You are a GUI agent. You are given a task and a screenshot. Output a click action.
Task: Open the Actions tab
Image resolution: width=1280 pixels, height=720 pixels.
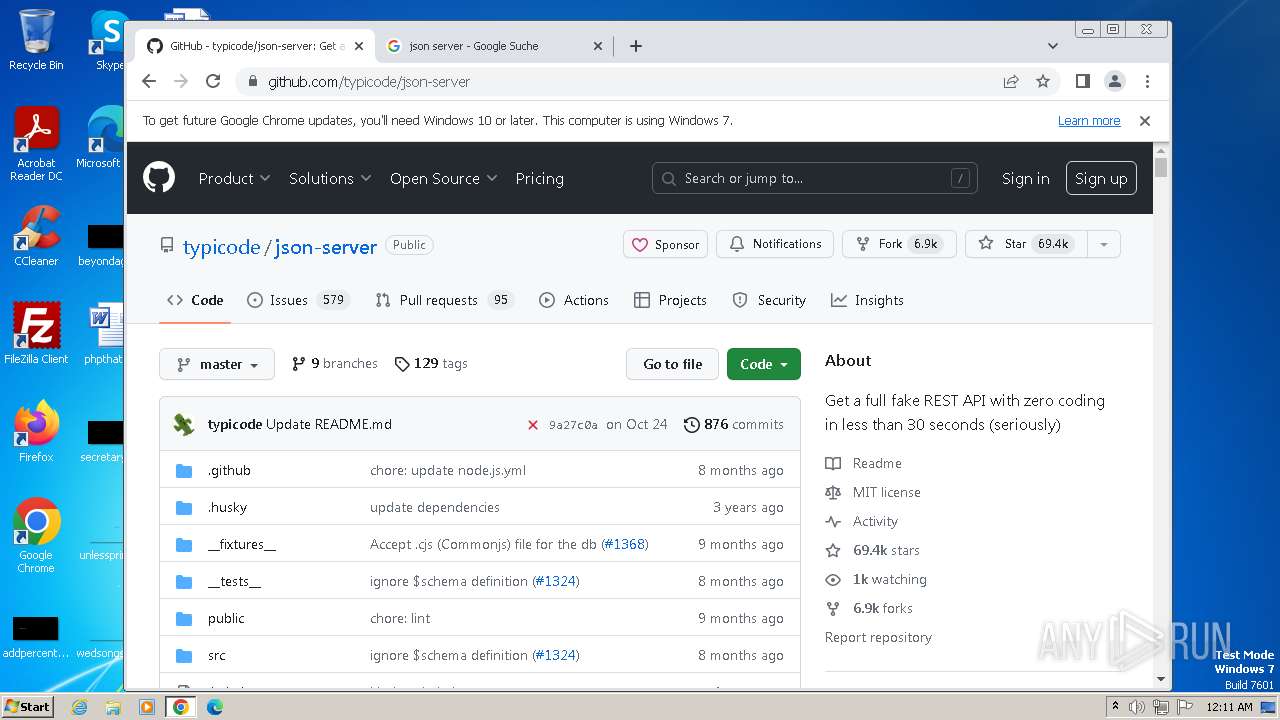tap(574, 300)
